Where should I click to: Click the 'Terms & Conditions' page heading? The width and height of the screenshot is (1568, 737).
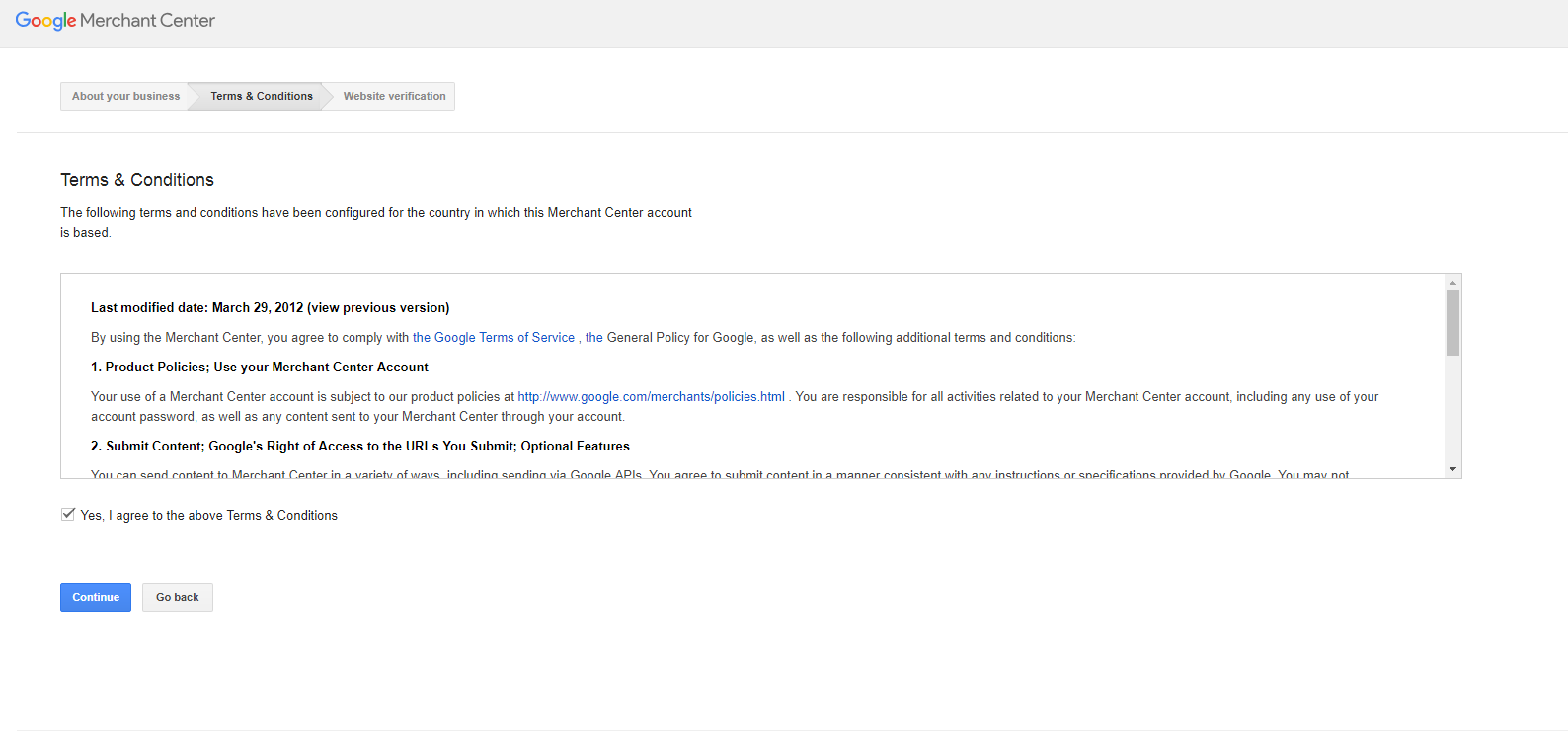(137, 180)
